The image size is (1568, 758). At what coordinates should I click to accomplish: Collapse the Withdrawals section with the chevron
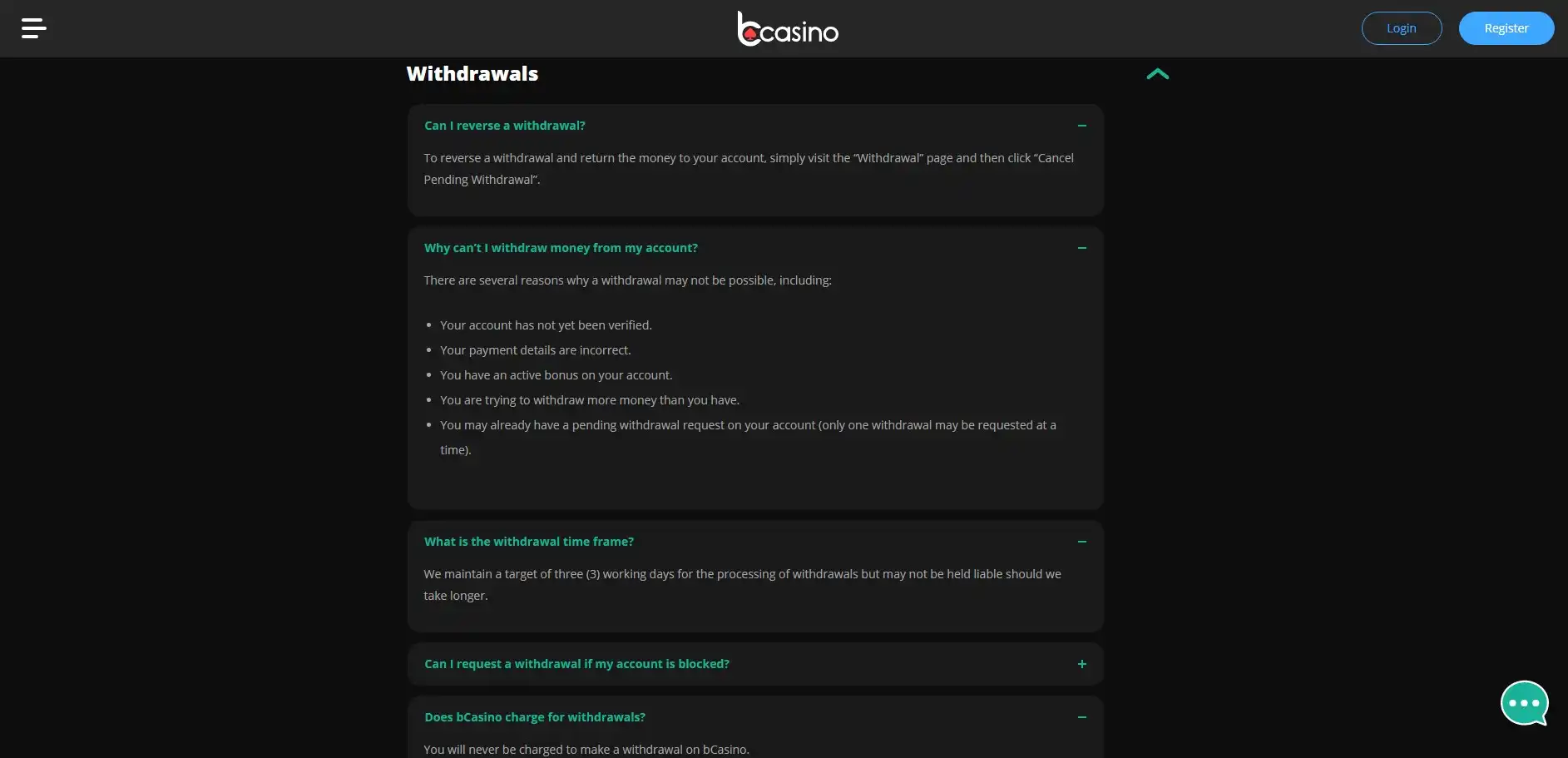[x=1157, y=74]
